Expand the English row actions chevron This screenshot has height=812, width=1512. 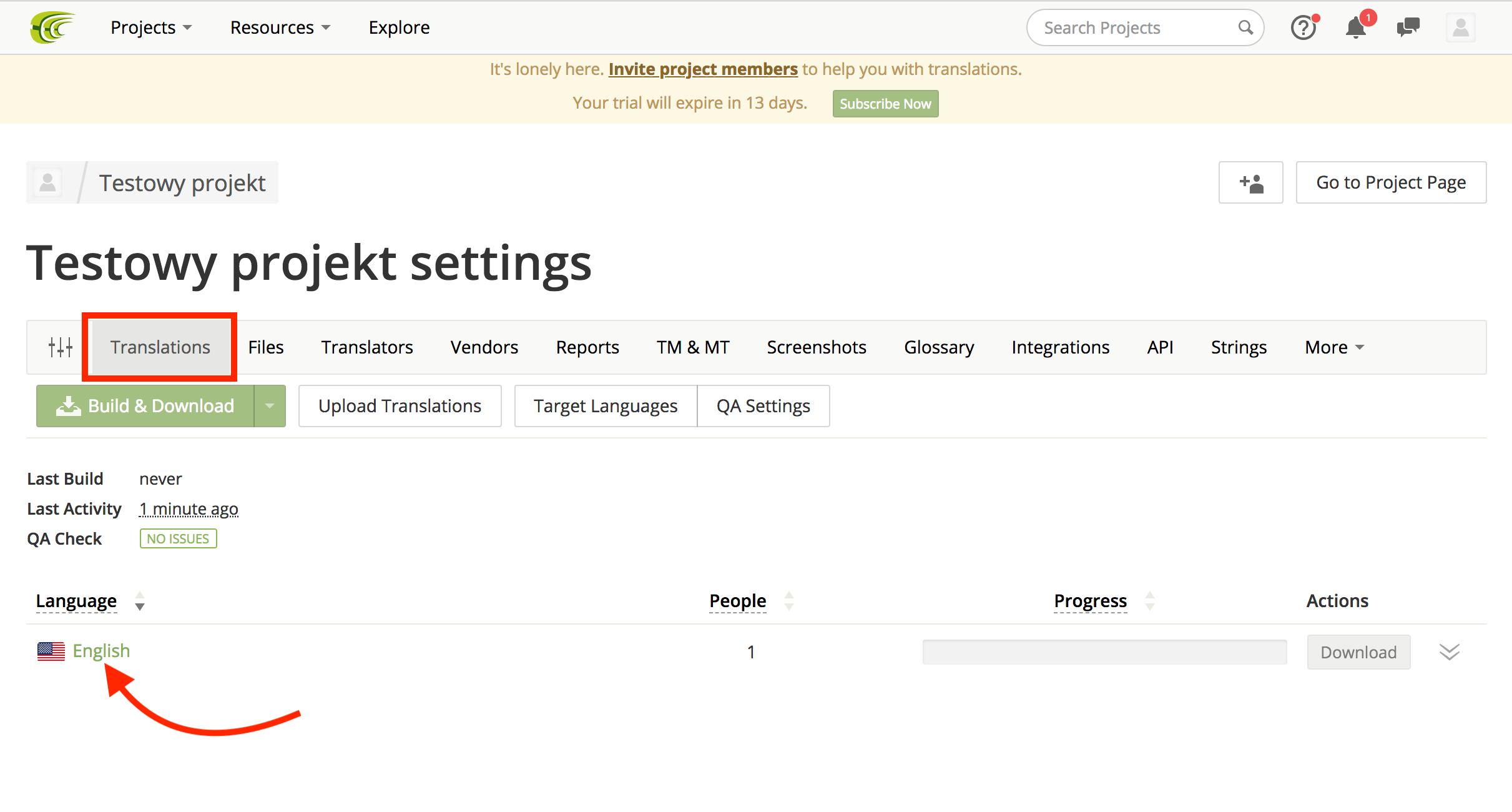(x=1449, y=652)
